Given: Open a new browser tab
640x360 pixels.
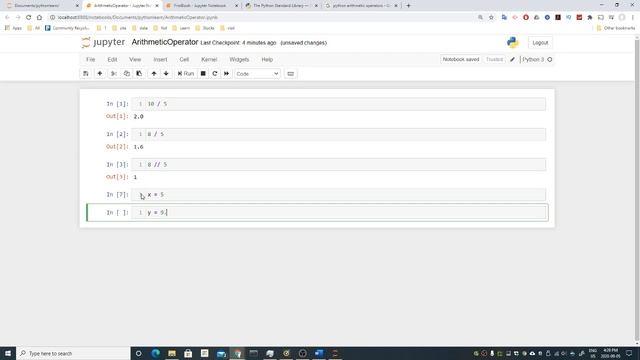Looking at the screenshot, I should tap(408, 6).
